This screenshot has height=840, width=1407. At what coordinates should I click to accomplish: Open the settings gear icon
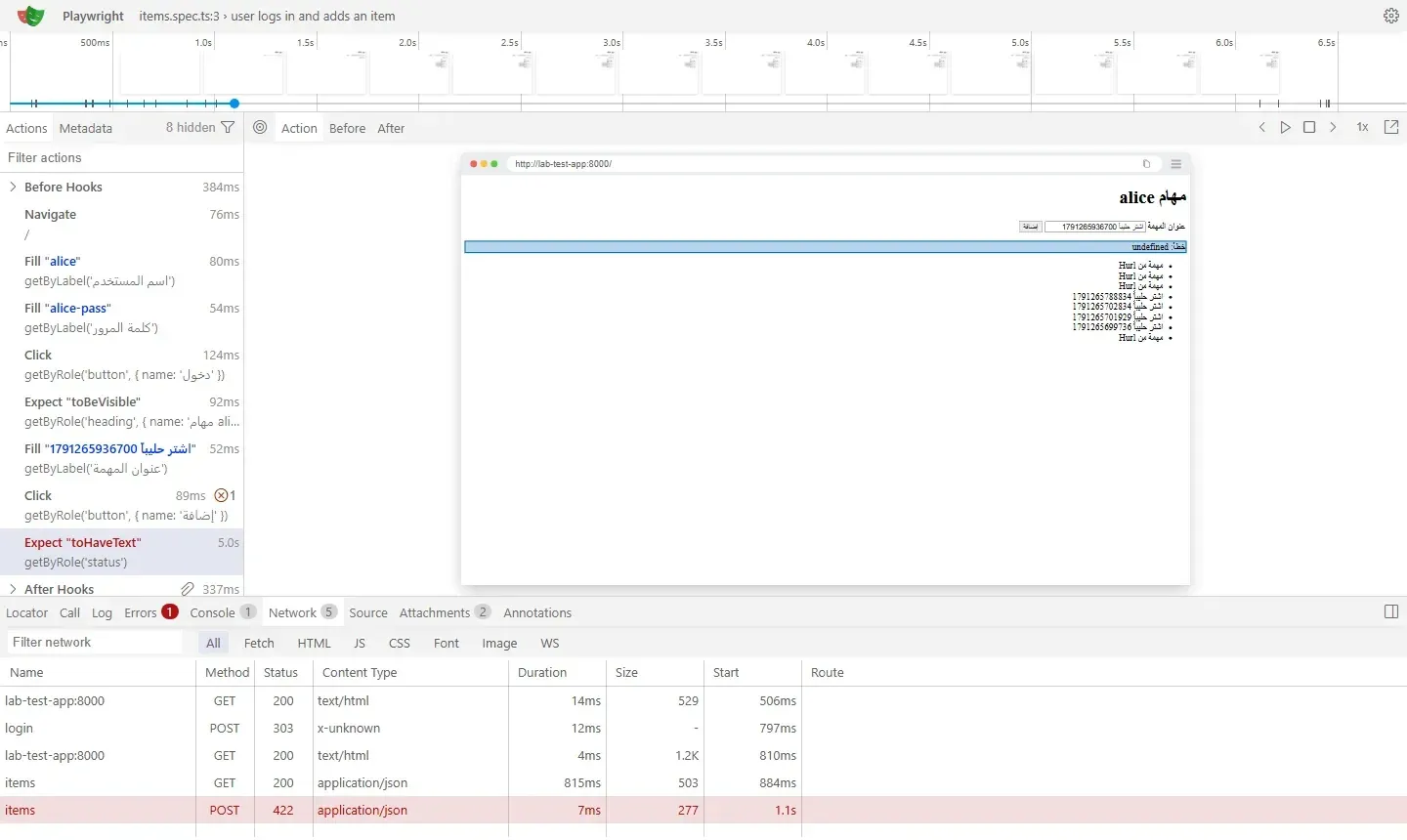1391,16
